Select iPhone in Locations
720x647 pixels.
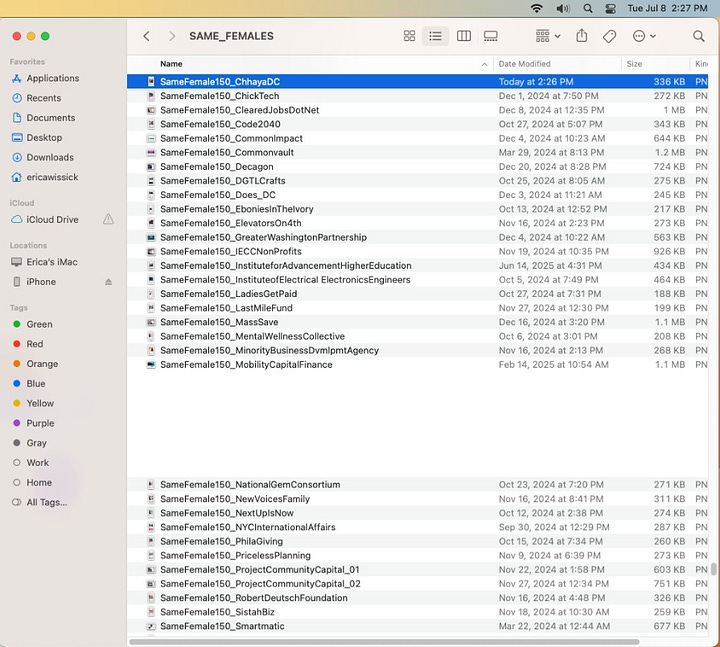click(x=41, y=281)
